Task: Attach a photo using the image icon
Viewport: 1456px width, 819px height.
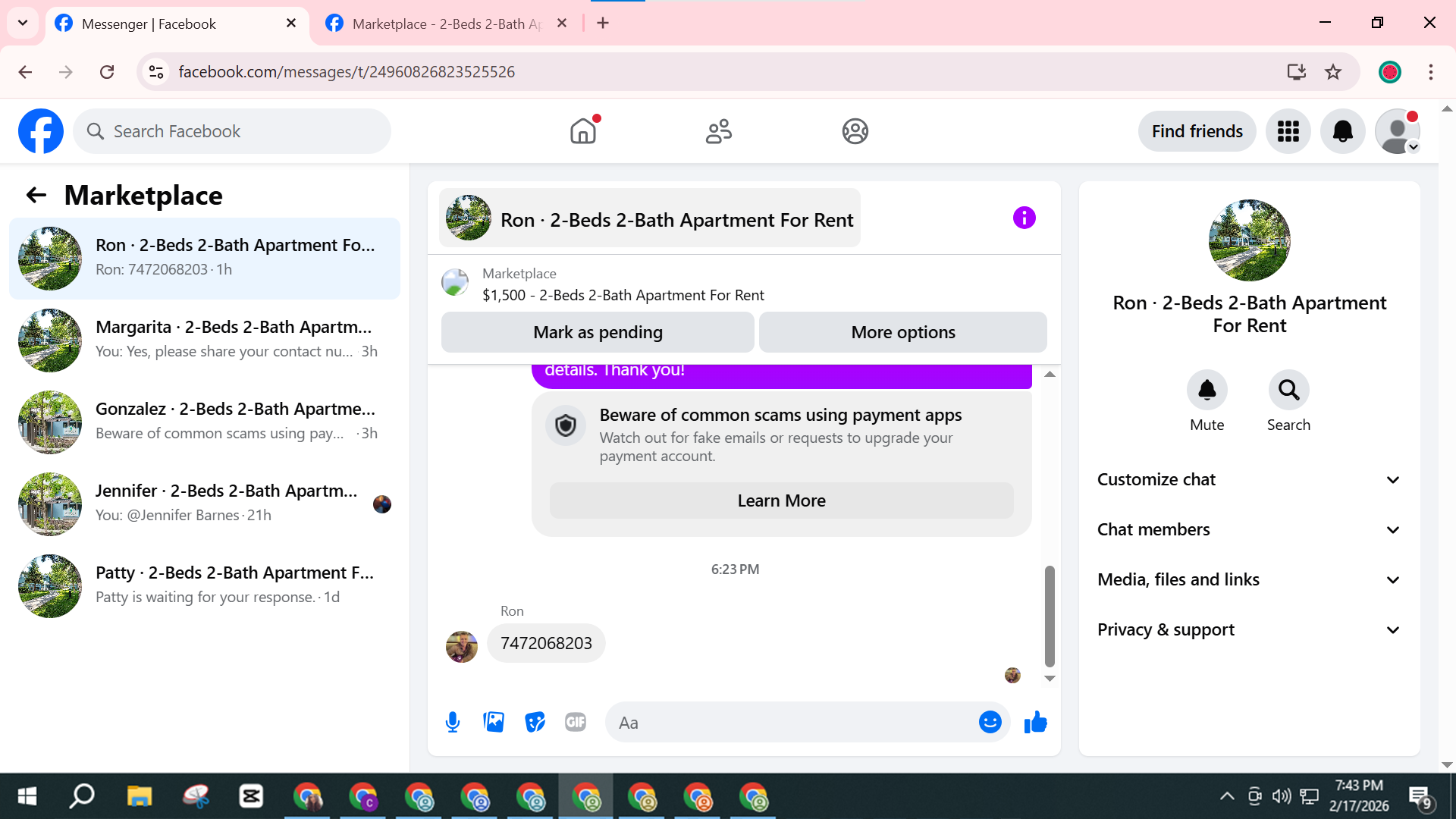Action: [494, 722]
